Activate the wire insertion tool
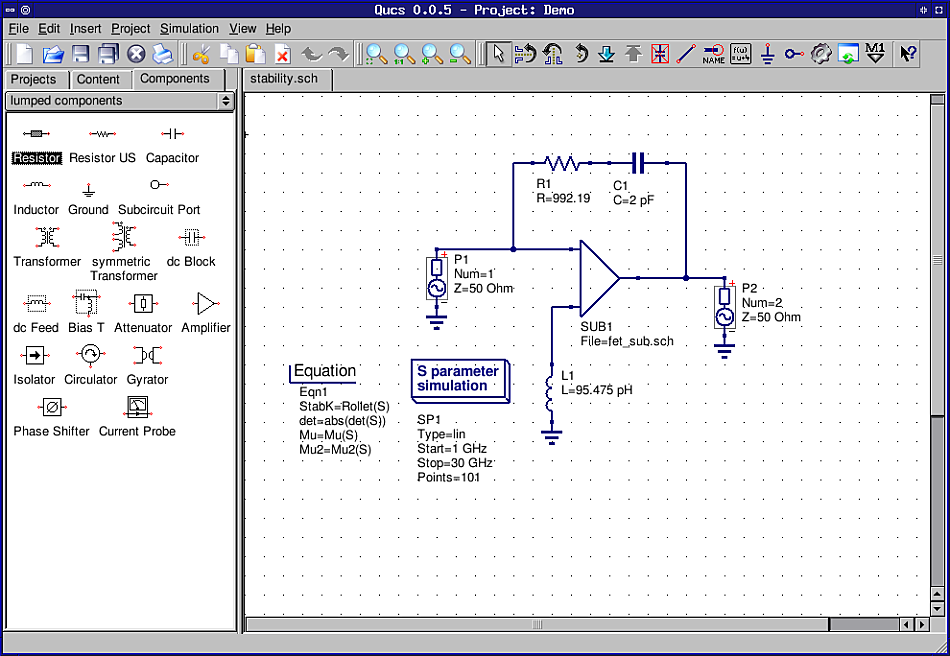Screen dimensions: 950x656 click(x=685, y=53)
